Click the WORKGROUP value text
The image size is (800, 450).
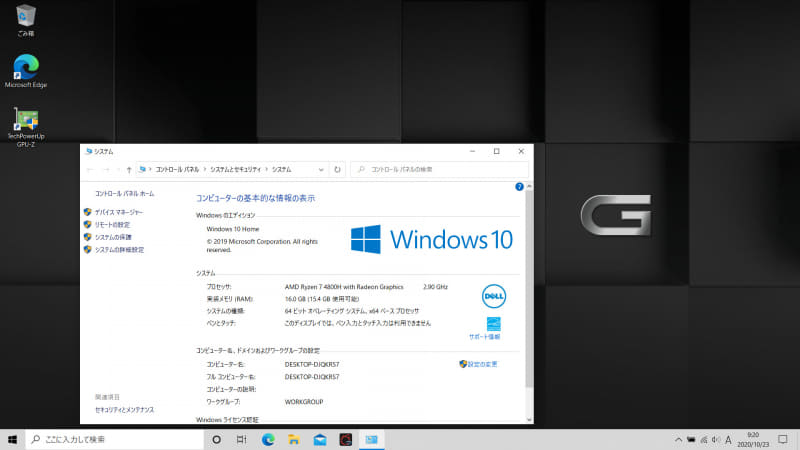(304, 402)
